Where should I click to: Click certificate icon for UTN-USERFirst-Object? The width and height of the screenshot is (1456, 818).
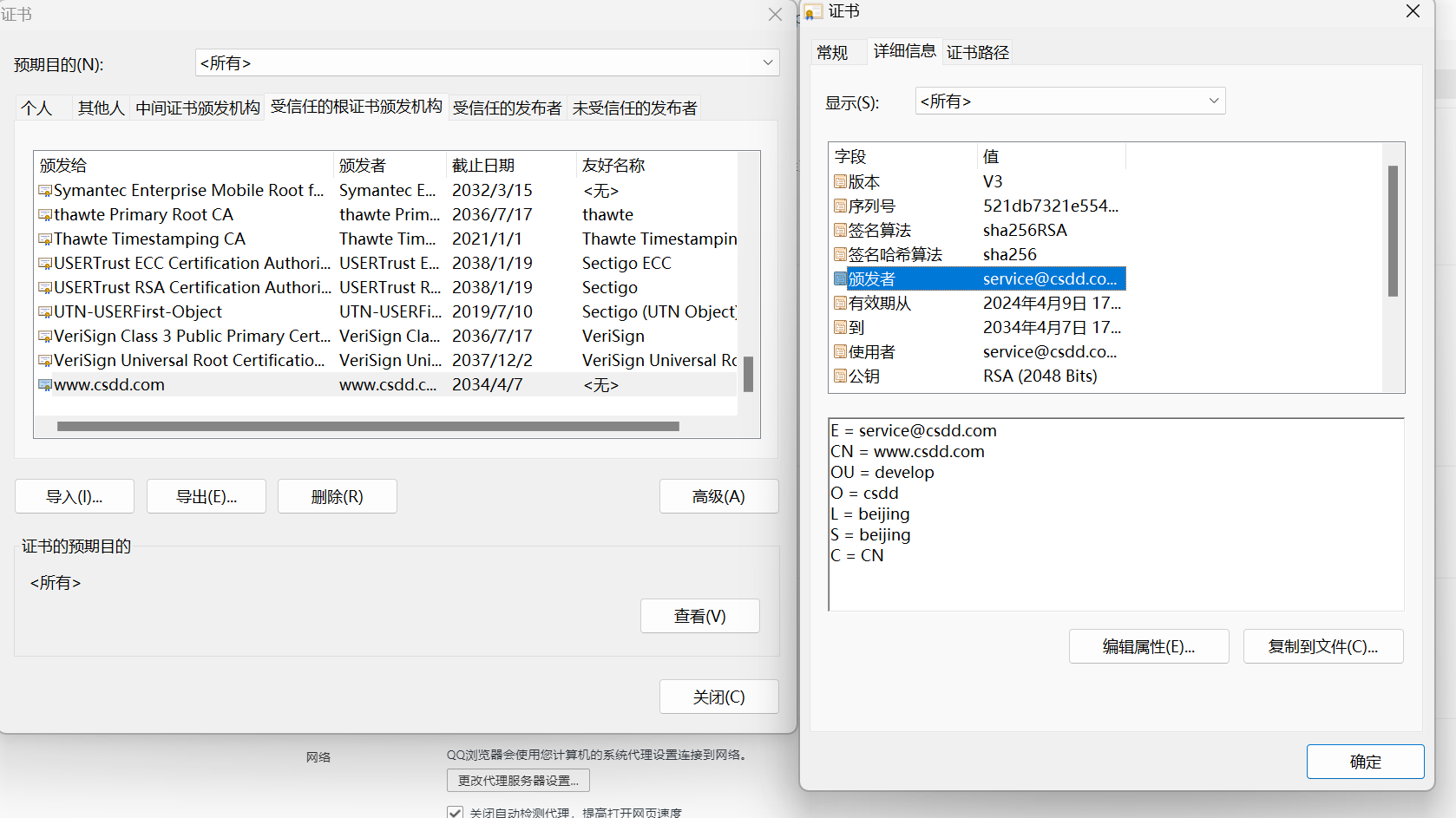click(45, 312)
